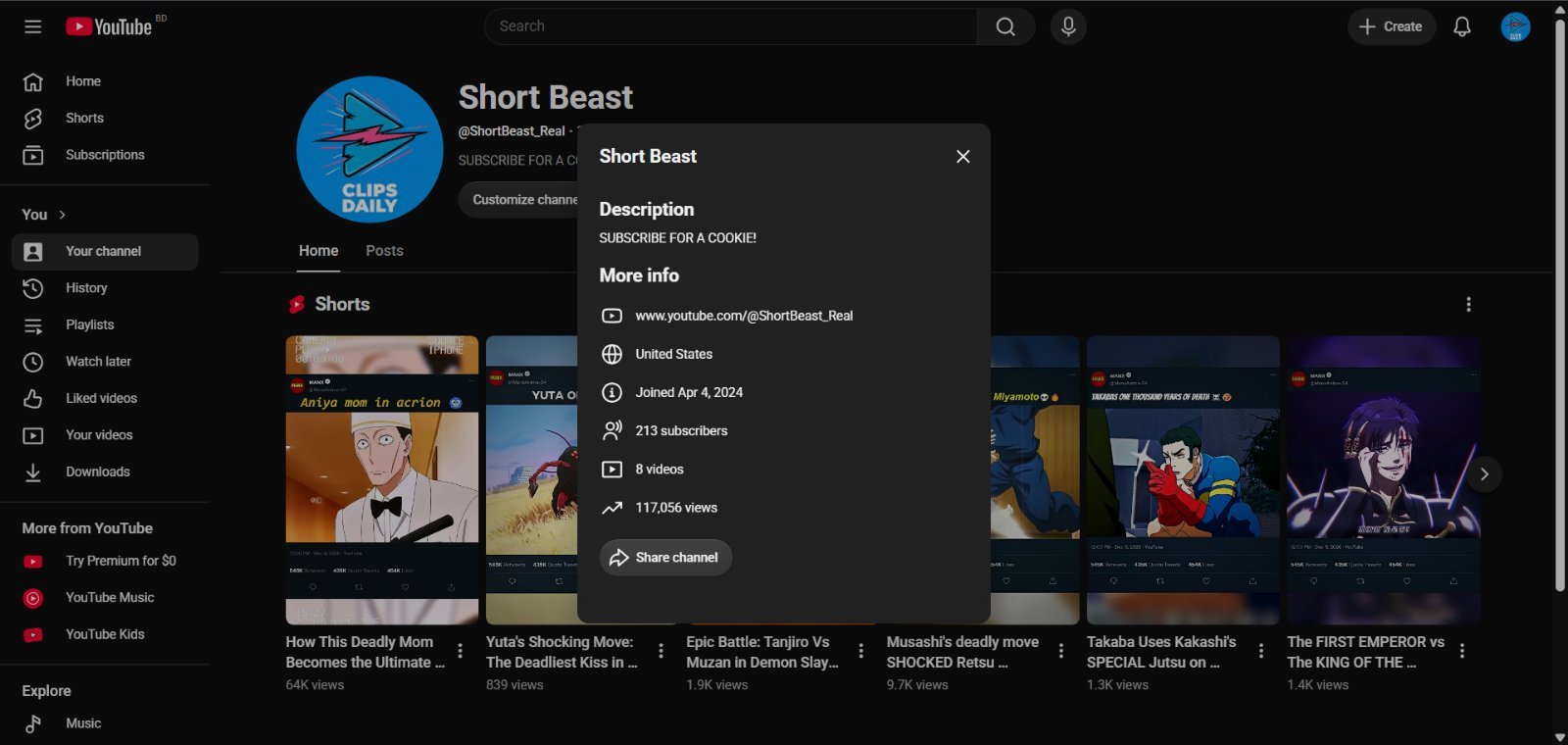Open the account avatar menu

click(x=1515, y=26)
